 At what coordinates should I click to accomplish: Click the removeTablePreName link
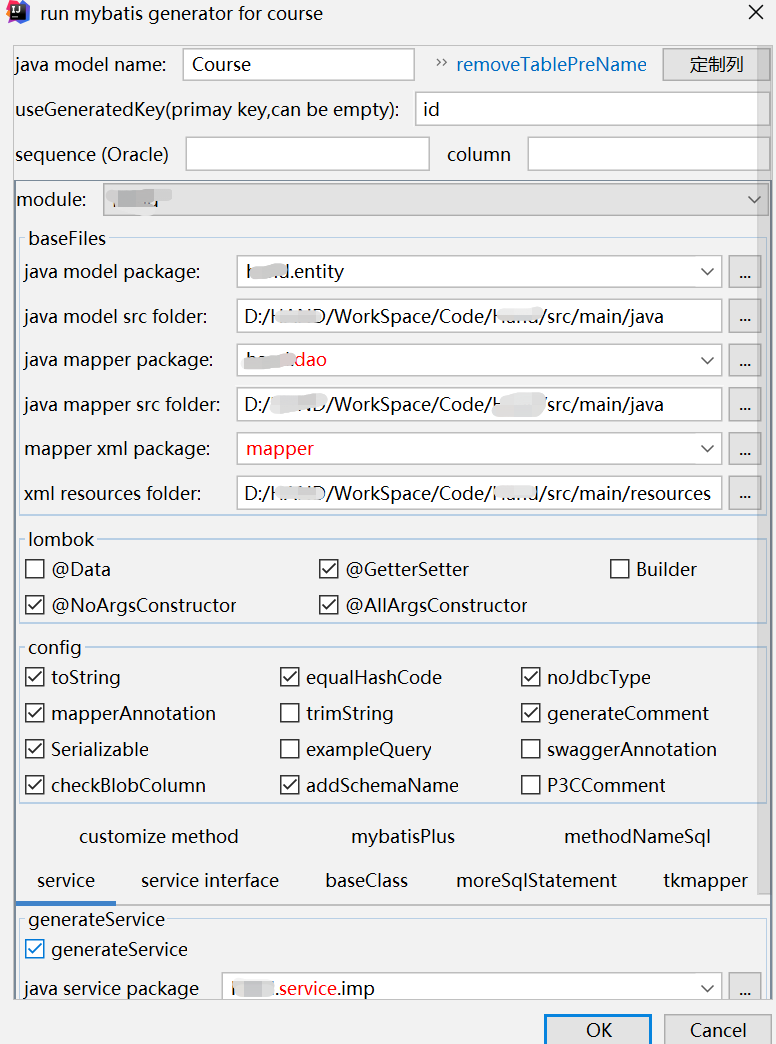[551, 65]
